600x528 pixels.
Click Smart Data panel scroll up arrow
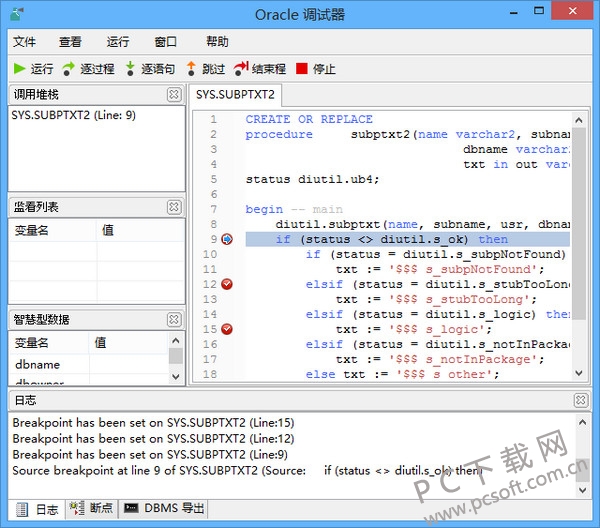coord(176,341)
